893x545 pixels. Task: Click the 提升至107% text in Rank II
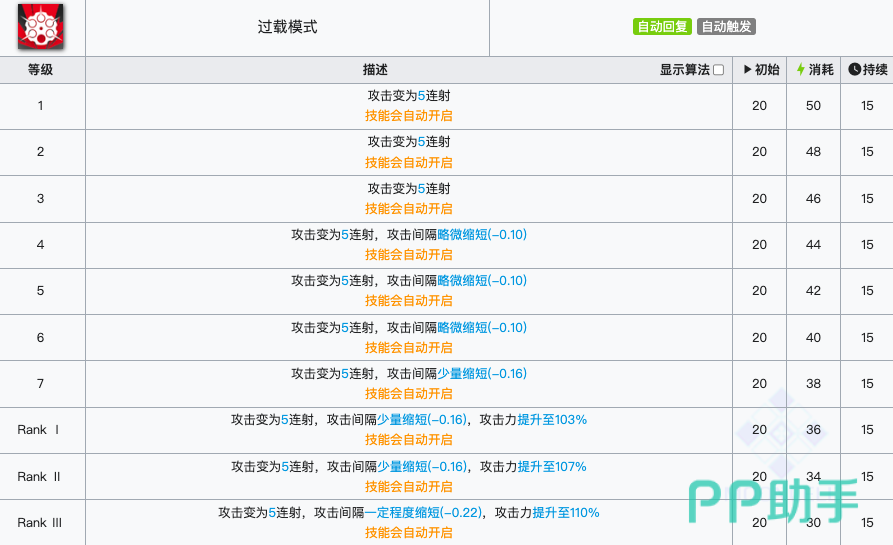point(552,466)
